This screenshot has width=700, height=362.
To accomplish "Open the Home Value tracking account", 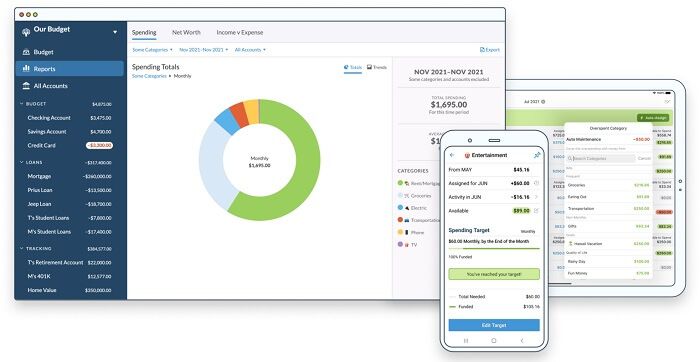I will pos(70,290).
